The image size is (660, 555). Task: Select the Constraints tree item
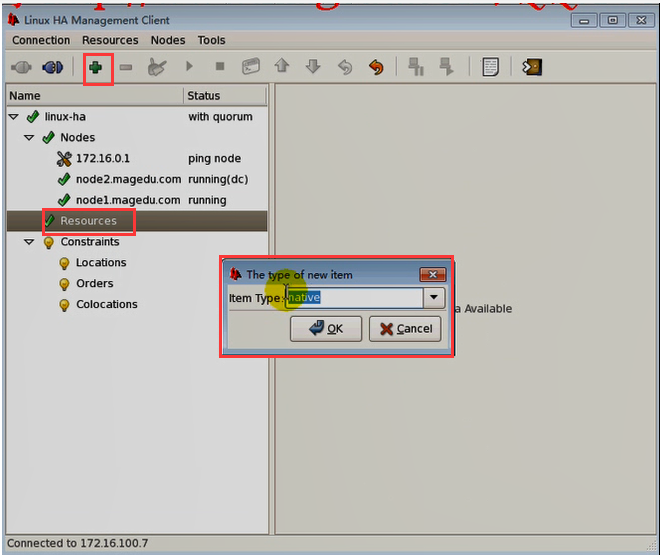tap(90, 242)
